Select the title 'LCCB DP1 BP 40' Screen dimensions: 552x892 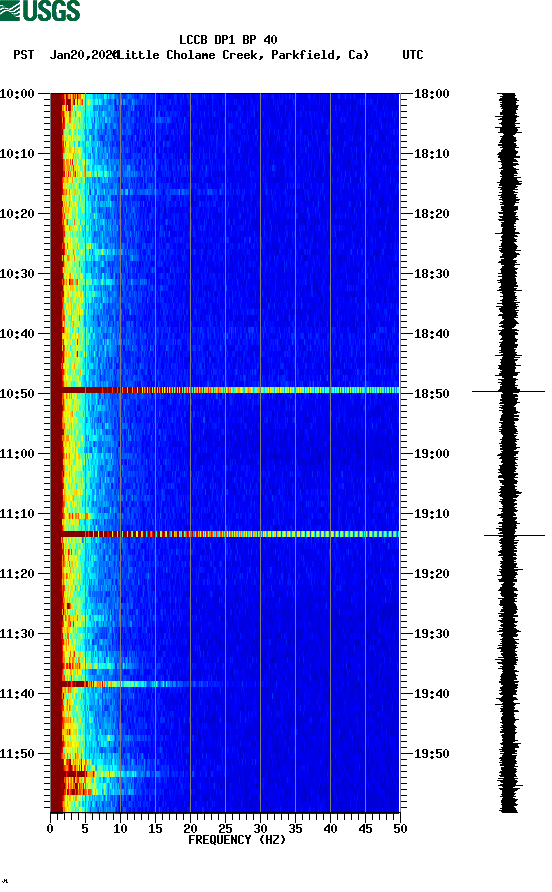click(x=228, y=40)
